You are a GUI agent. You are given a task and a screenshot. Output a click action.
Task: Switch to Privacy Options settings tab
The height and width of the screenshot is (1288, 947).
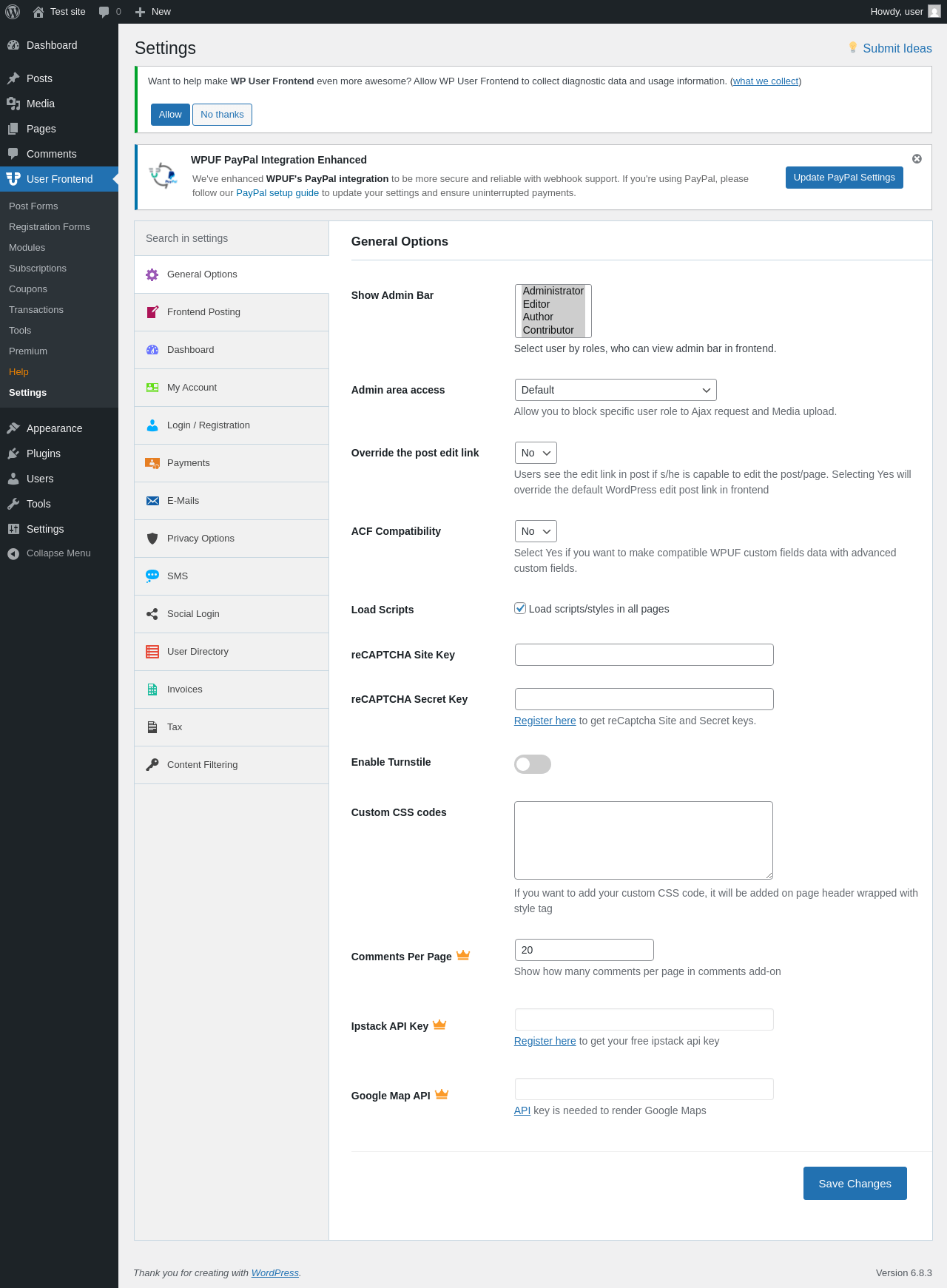click(x=232, y=539)
